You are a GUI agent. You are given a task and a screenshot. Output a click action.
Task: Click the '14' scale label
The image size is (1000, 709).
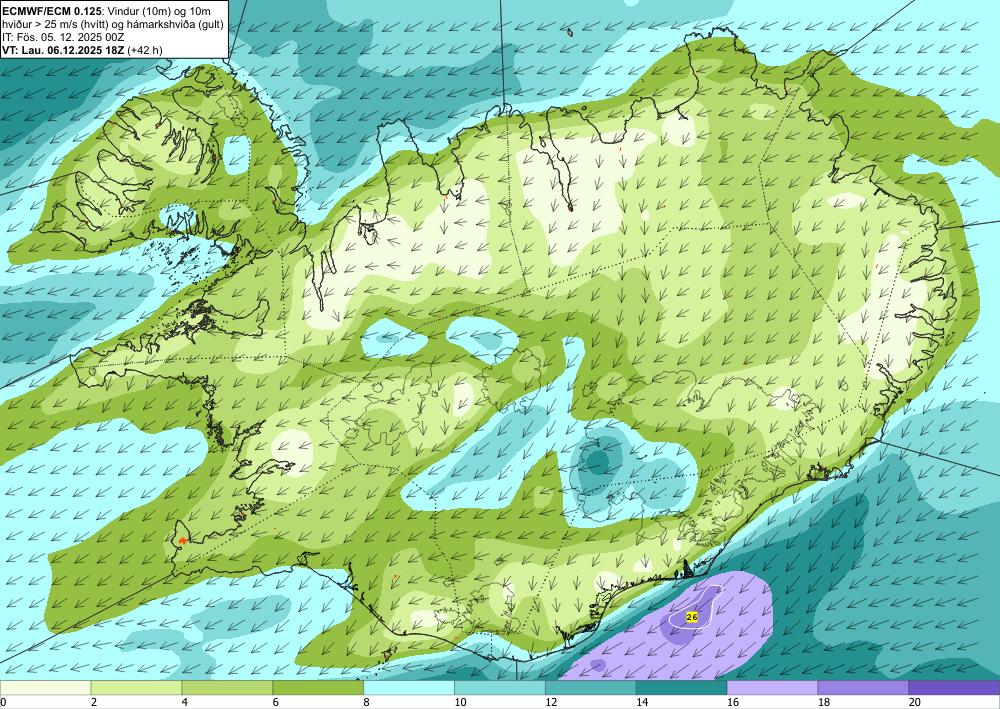[642, 702]
